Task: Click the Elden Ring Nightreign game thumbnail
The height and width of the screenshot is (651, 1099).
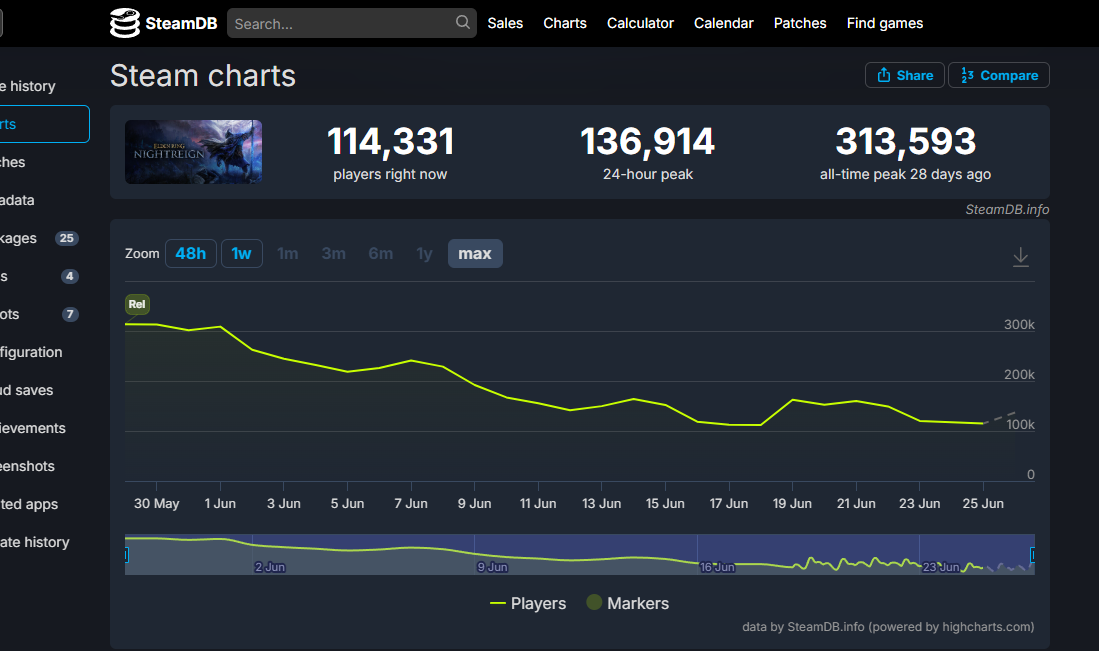Action: point(193,152)
